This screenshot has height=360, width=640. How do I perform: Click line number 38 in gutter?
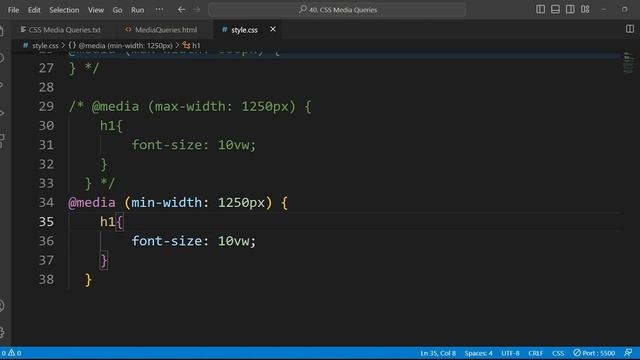pyautogui.click(x=46, y=280)
